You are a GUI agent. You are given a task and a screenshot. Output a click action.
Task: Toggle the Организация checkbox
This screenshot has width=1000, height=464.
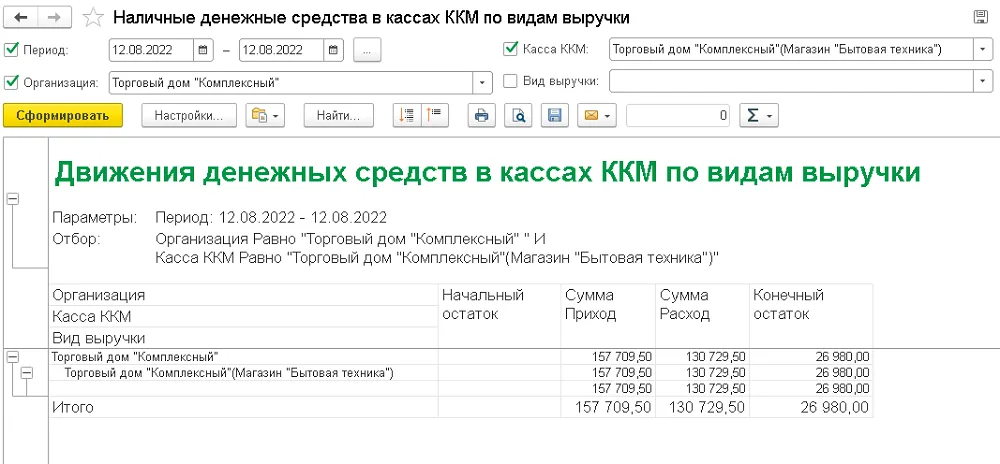pyautogui.click(x=11, y=82)
